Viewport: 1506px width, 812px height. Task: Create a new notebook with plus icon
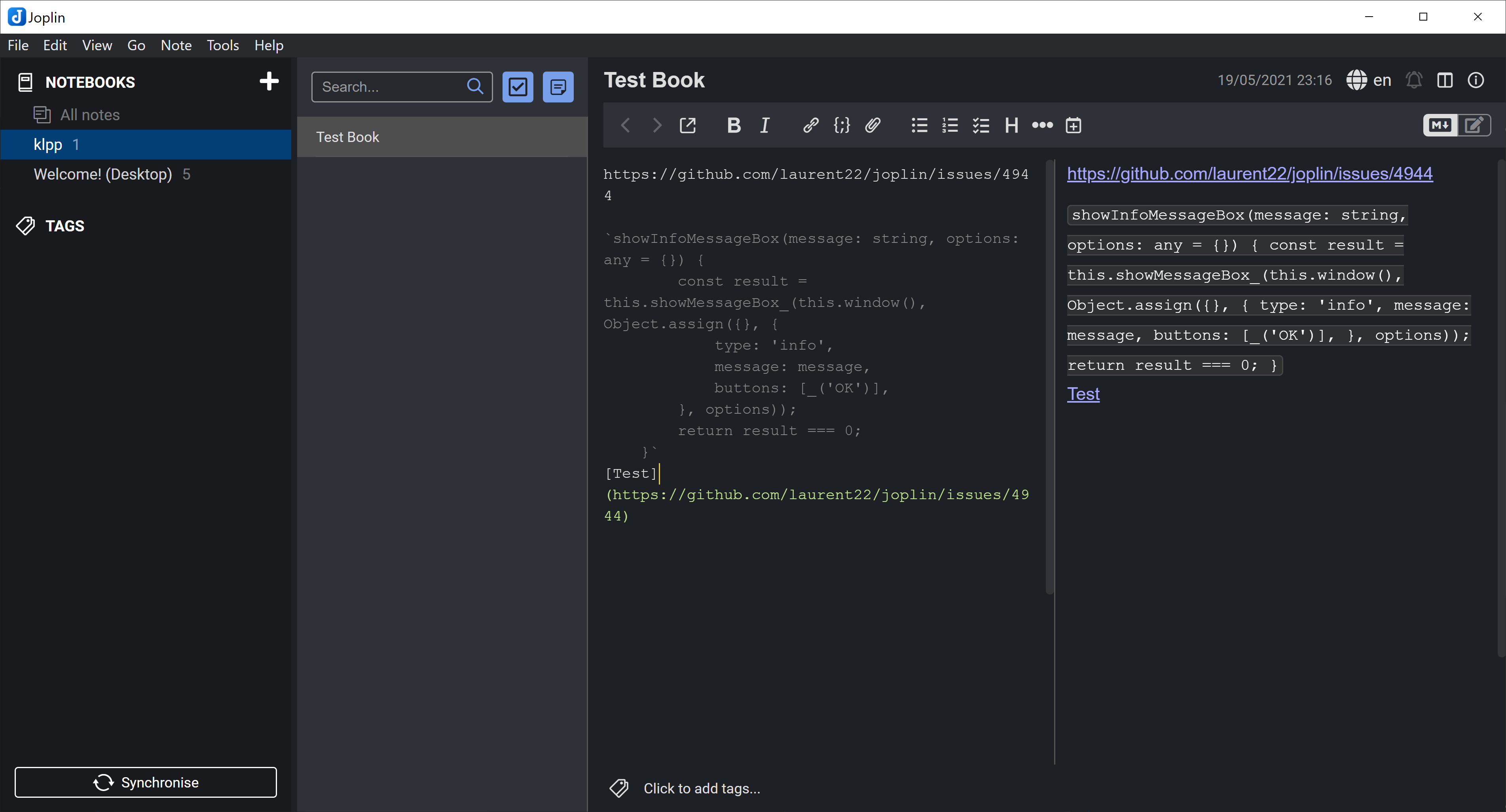[x=269, y=81]
